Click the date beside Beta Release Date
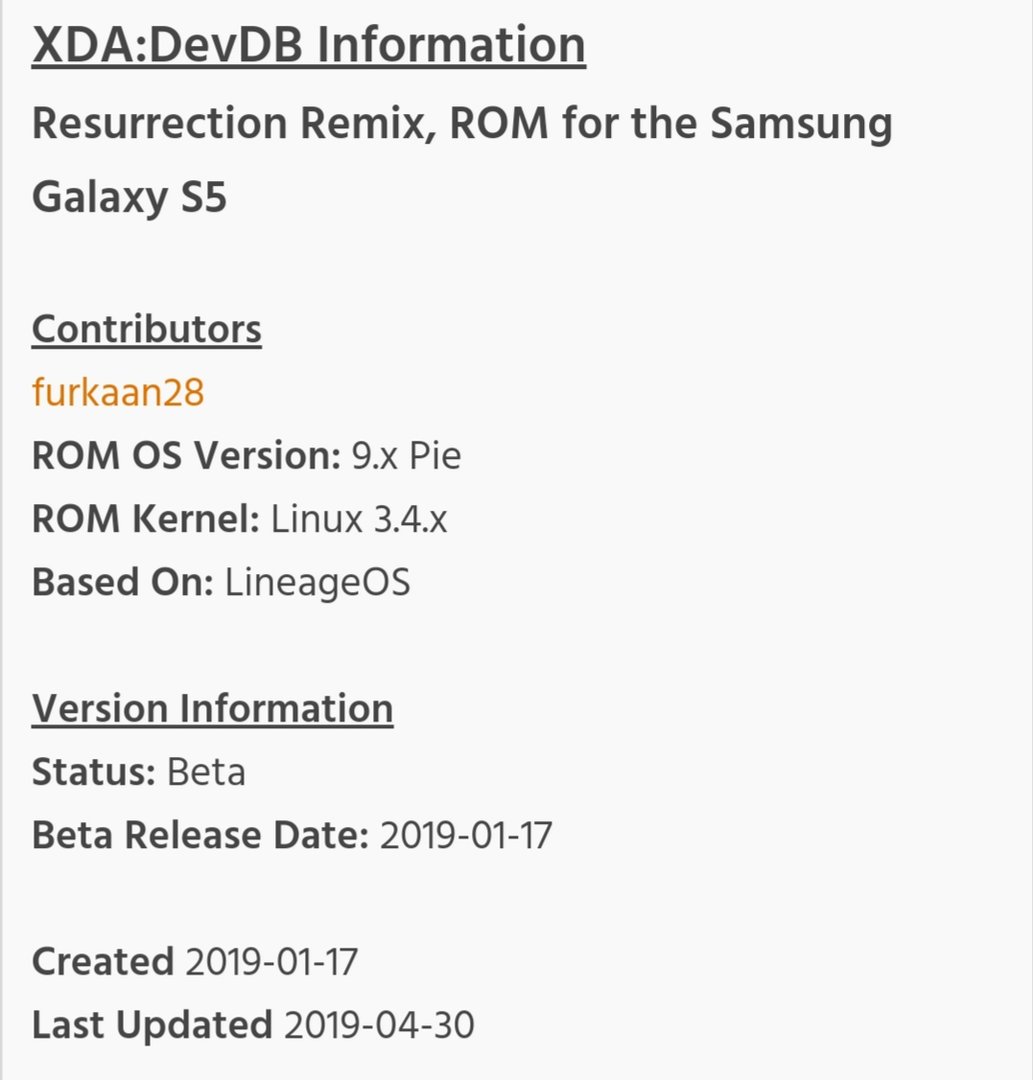The image size is (1033, 1080). coord(466,835)
